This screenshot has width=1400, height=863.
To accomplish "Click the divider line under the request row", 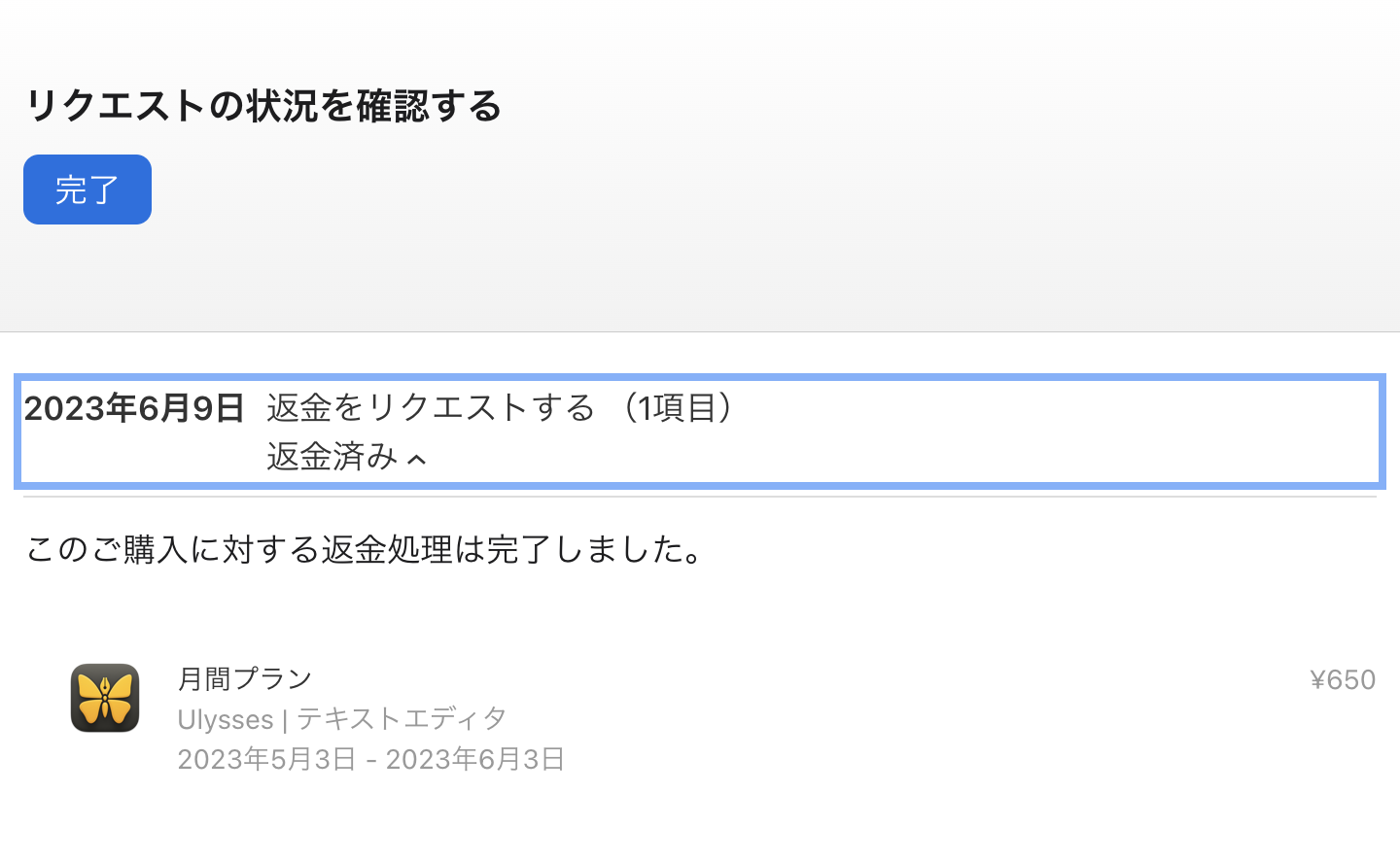I will pyautogui.click(x=700, y=497).
